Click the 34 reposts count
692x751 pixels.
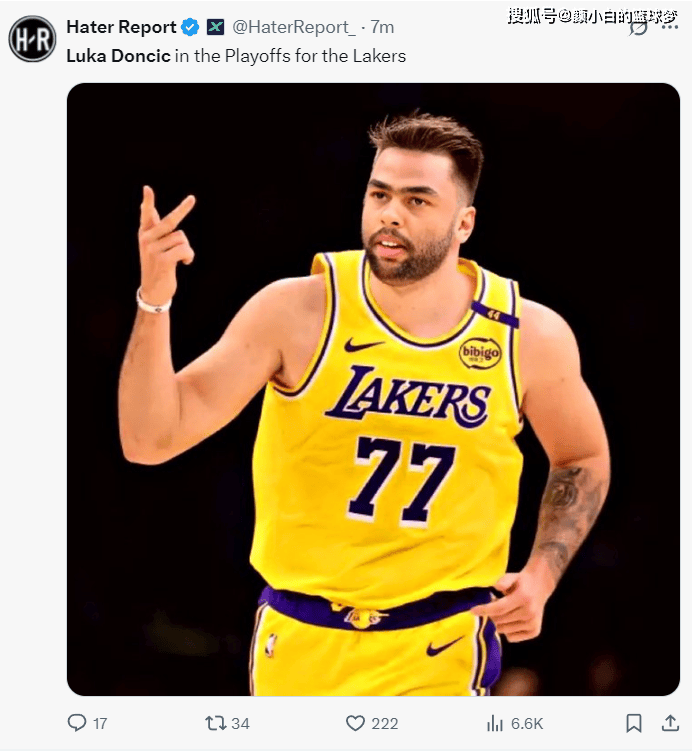(240, 723)
